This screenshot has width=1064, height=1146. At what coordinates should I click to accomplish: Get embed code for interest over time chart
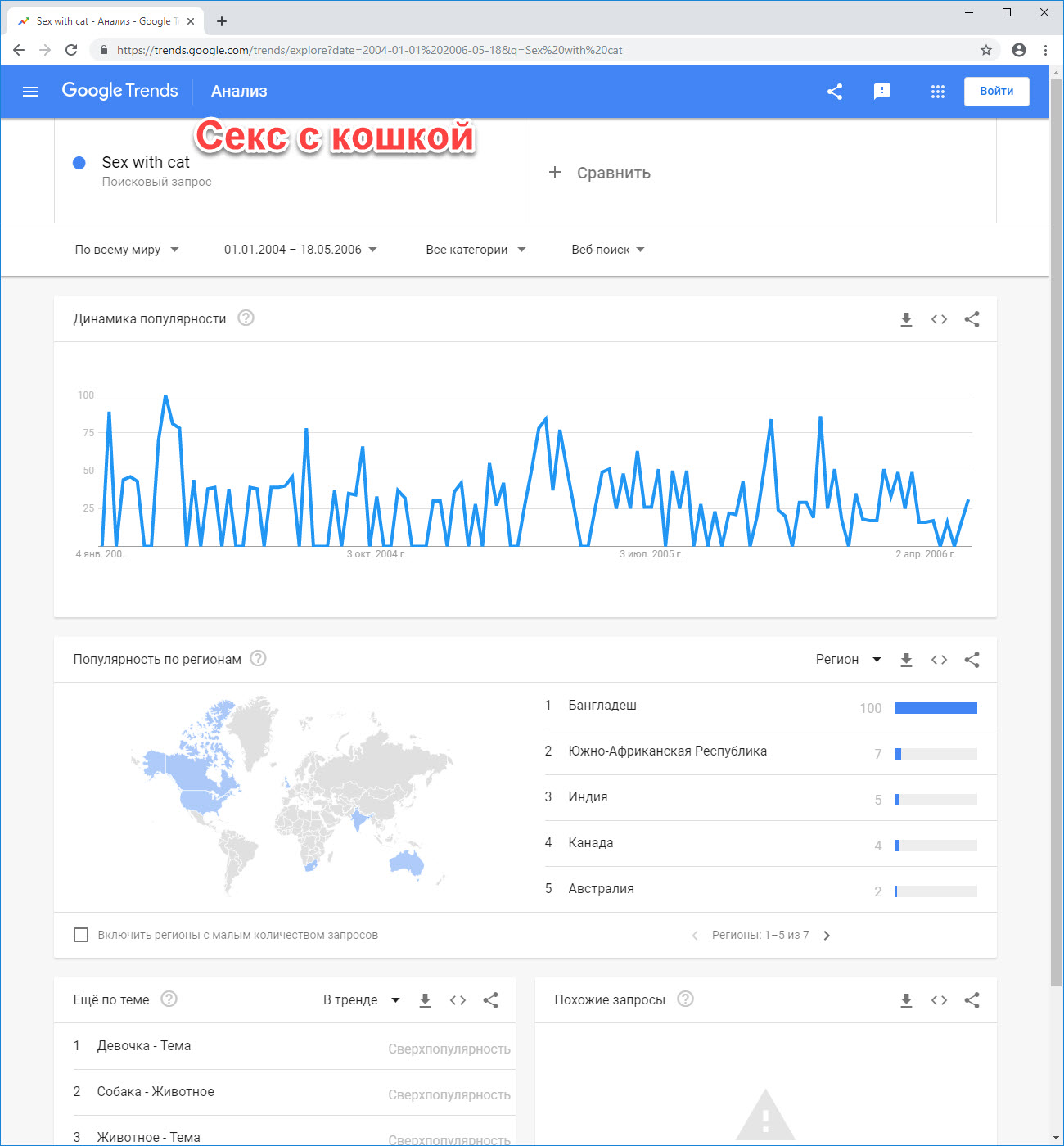pos(939,319)
